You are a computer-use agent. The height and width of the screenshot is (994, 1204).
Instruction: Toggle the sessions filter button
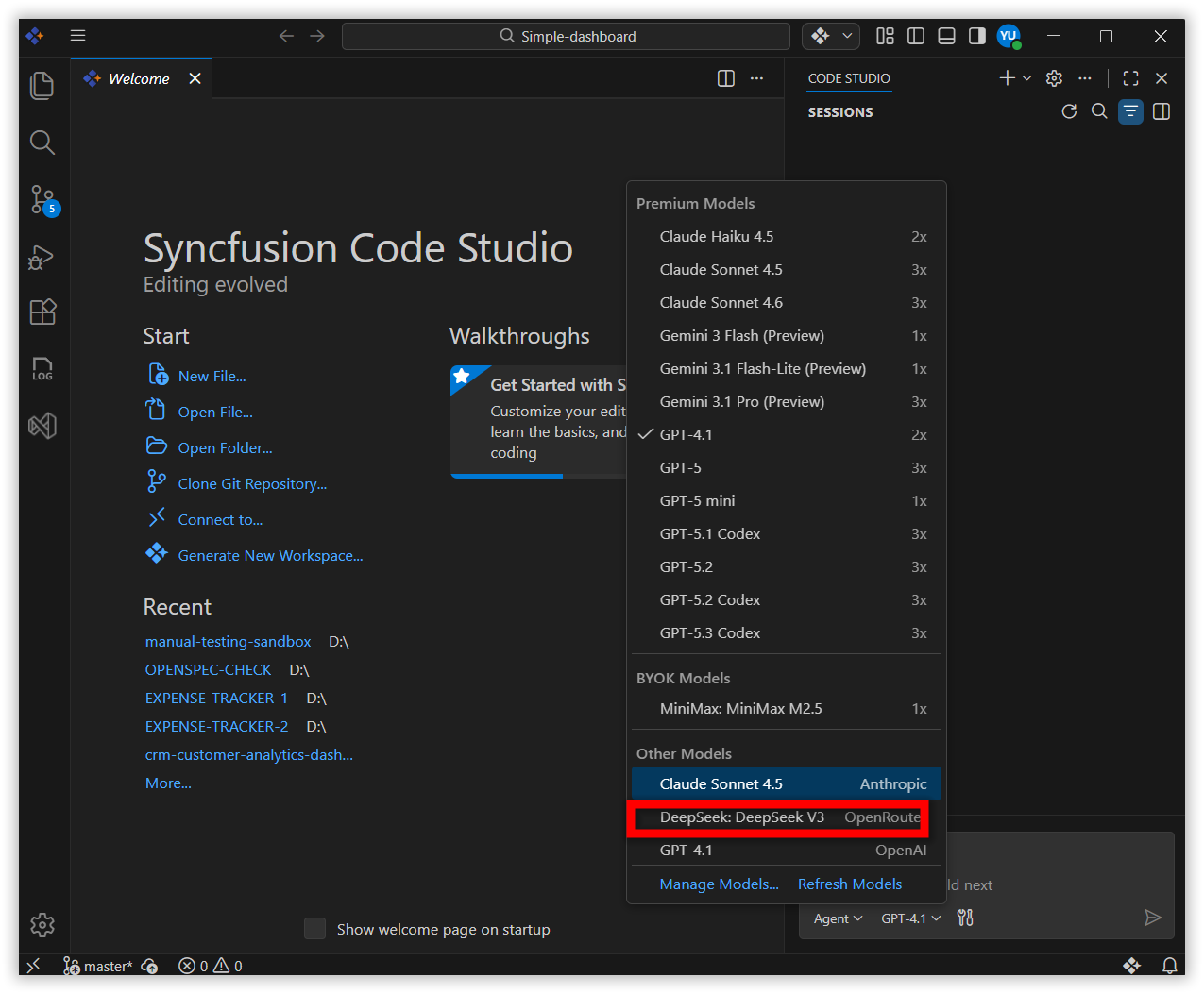click(x=1130, y=111)
